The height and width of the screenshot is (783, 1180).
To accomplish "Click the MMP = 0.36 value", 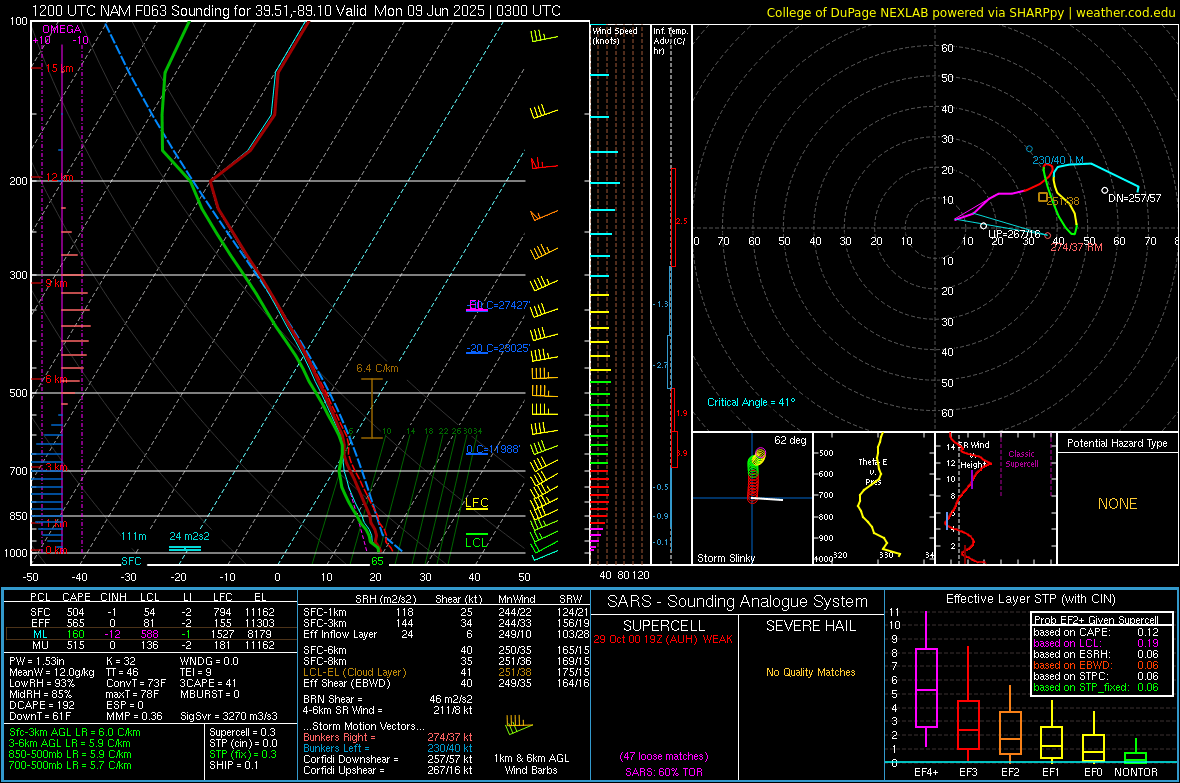I will pos(134,716).
